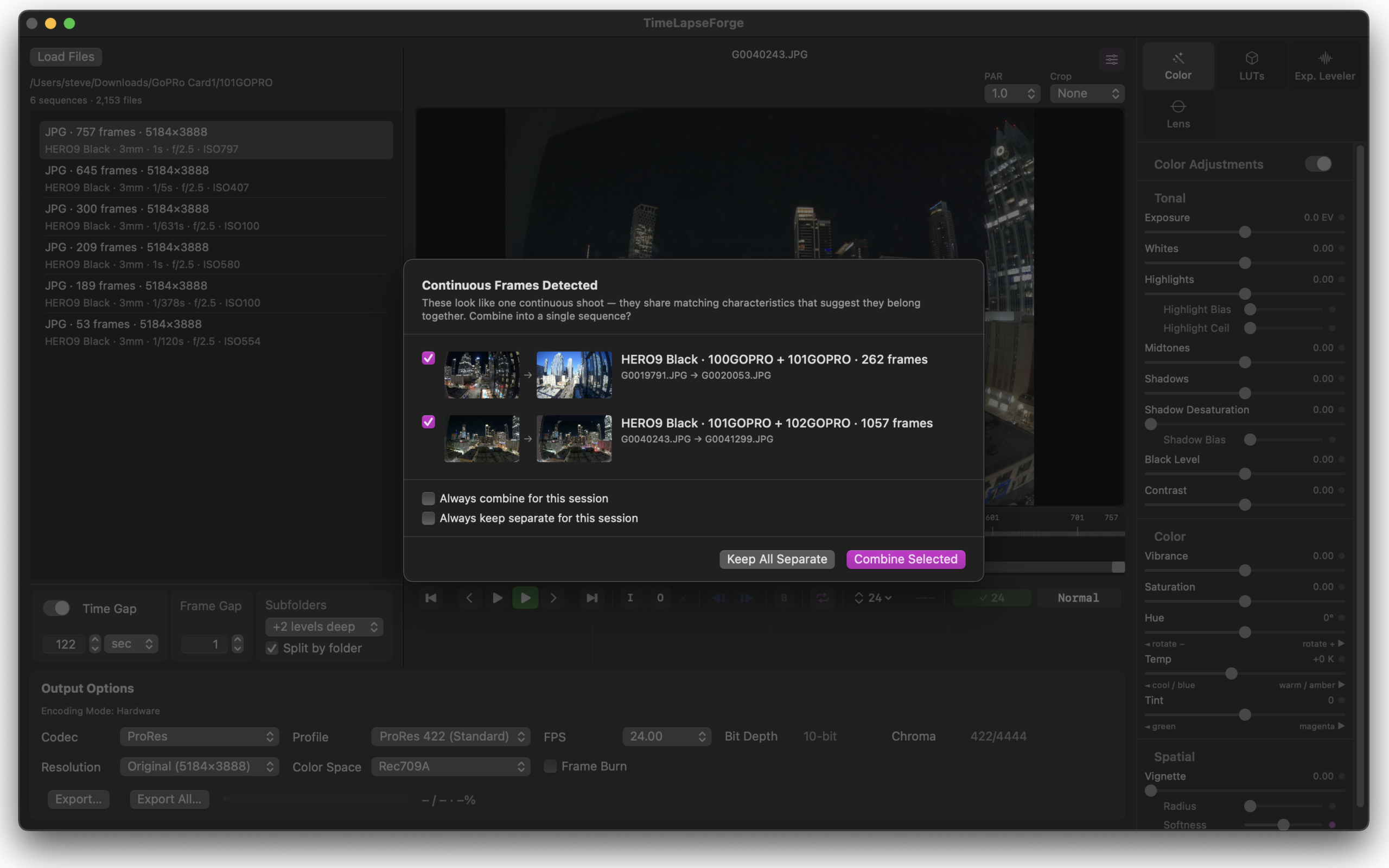Screen dimensions: 1389x868
Task: Click G0020053.JPG daytime city thumbnail
Action: tap(574, 375)
